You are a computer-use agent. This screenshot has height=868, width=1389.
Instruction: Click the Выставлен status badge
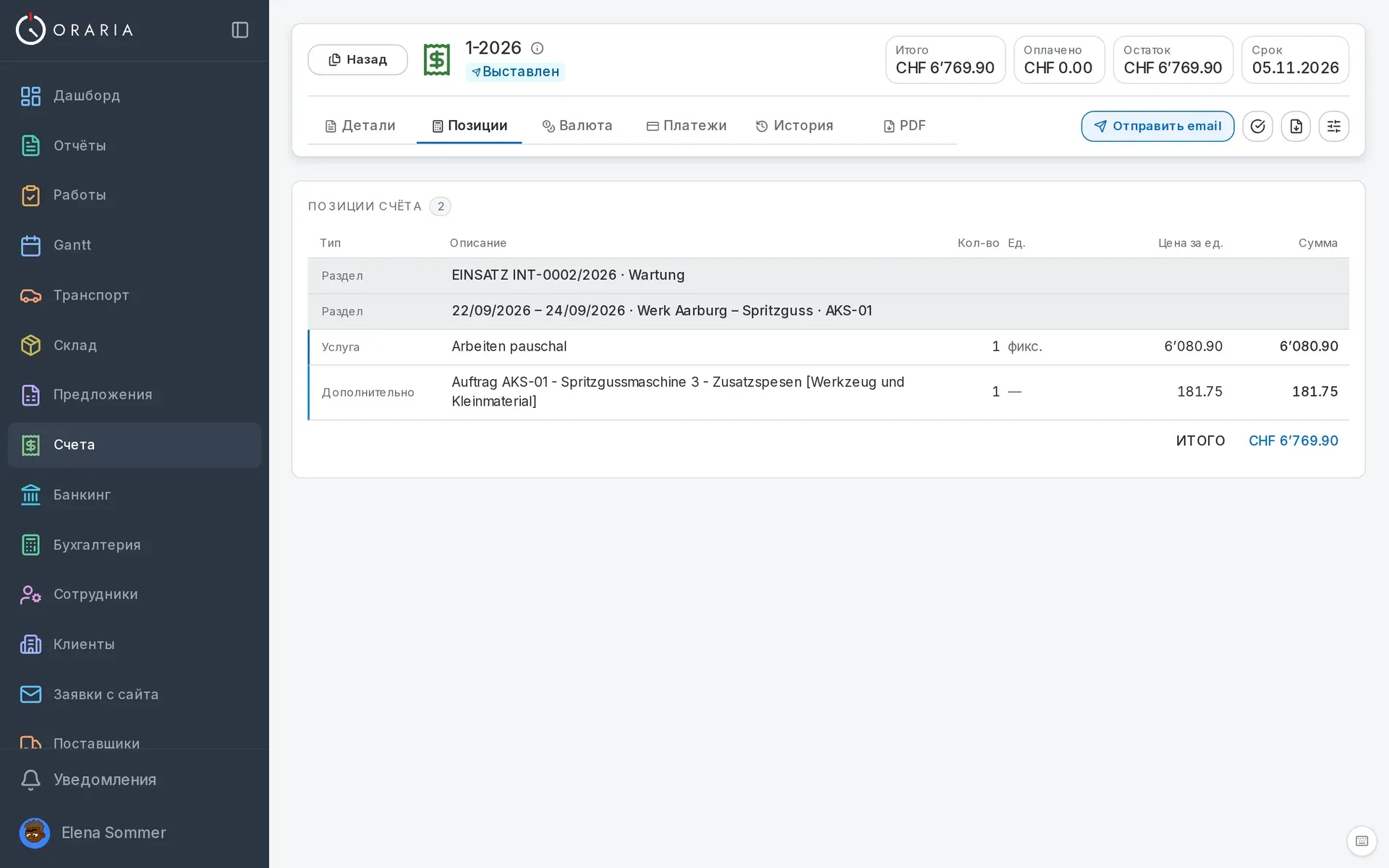515,72
